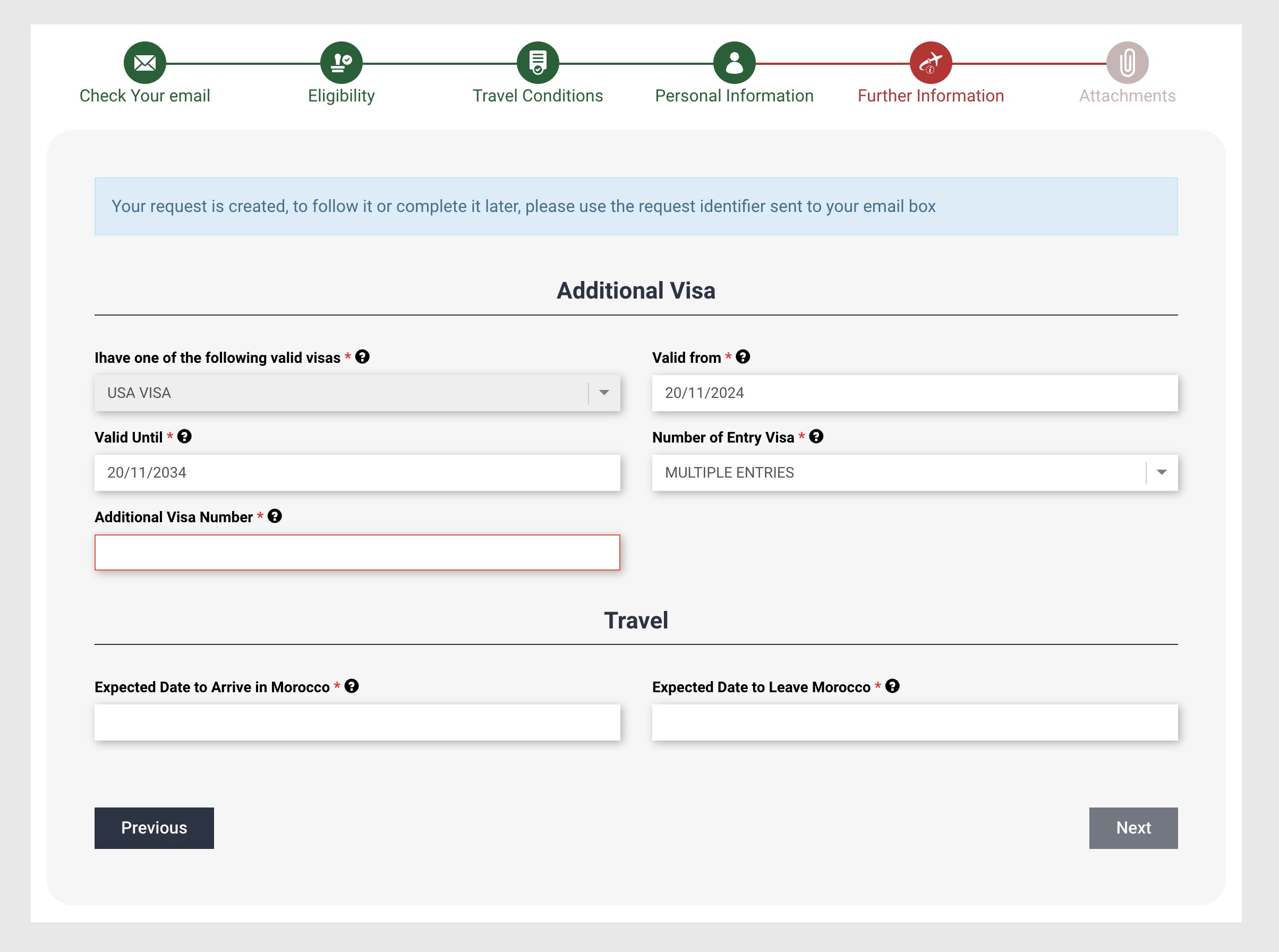Click the Attachments paperclip step icon
Screen dimensions: 1279x952
1127,63
